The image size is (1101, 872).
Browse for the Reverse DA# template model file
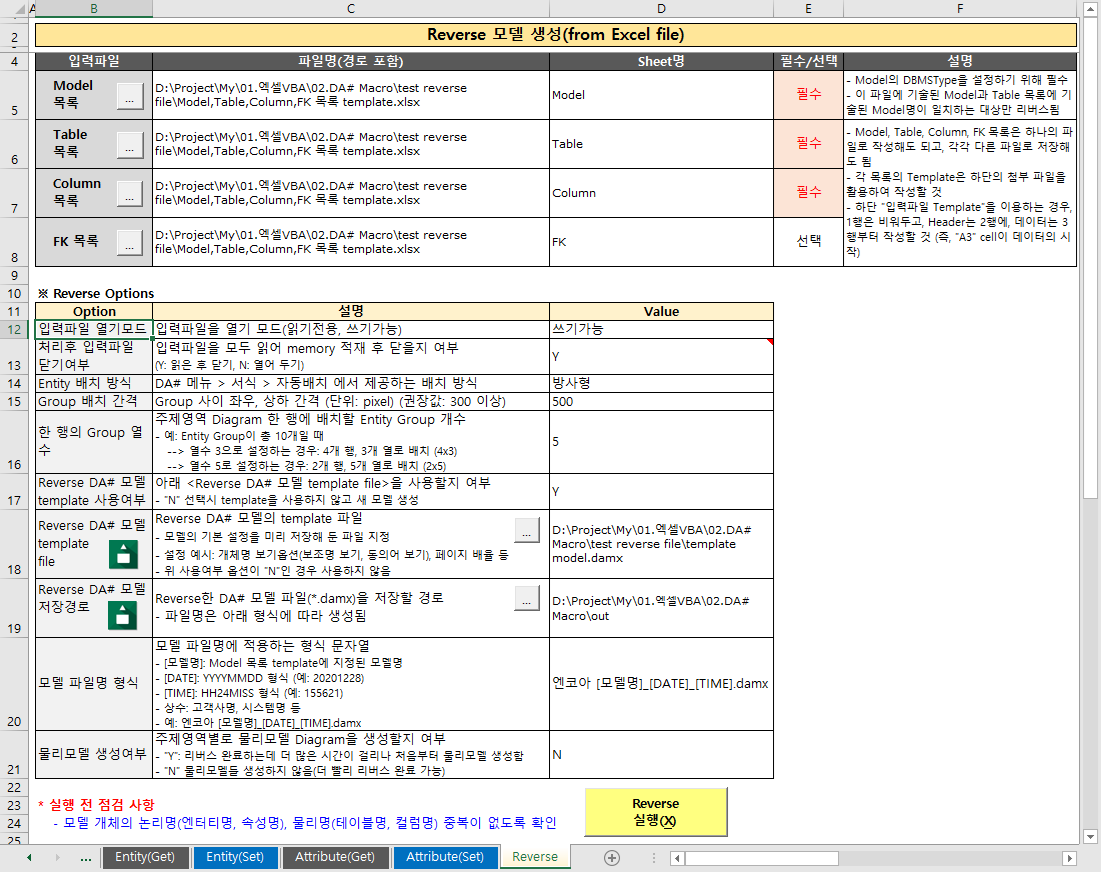[526, 530]
